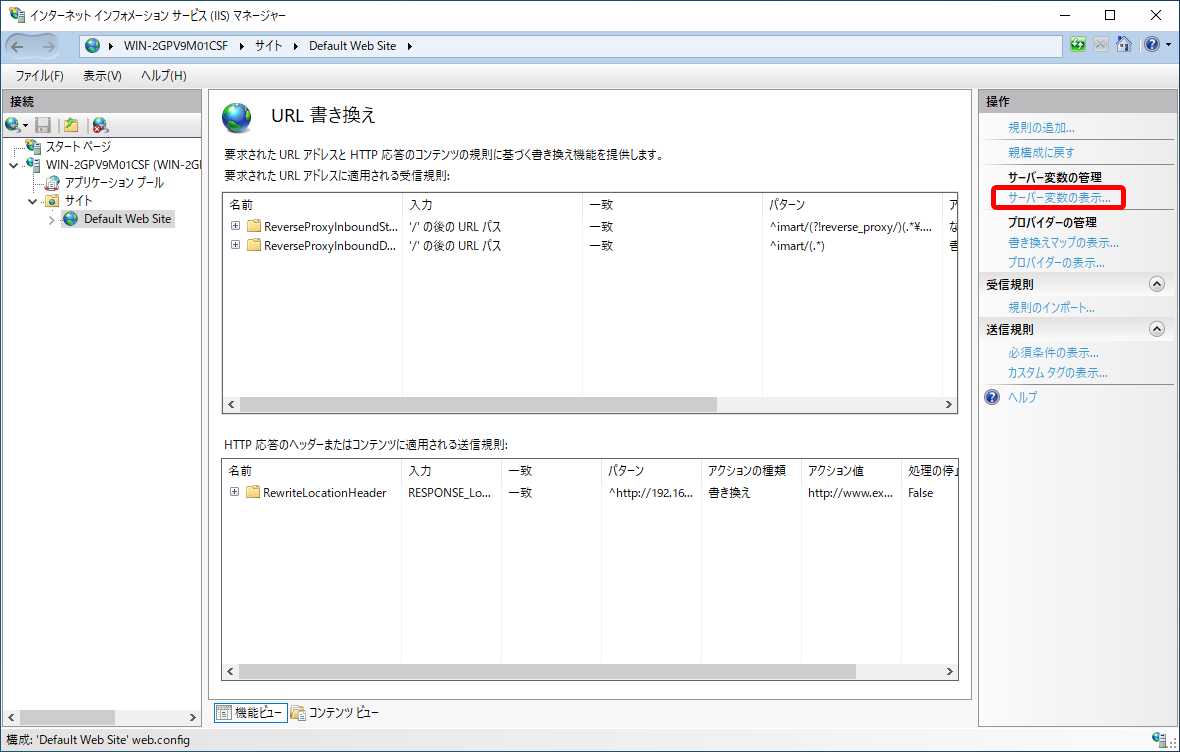Click Default Web Site breadcrumb segment
1180x752 pixels.
pyautogui.click(x=352, y=46)
